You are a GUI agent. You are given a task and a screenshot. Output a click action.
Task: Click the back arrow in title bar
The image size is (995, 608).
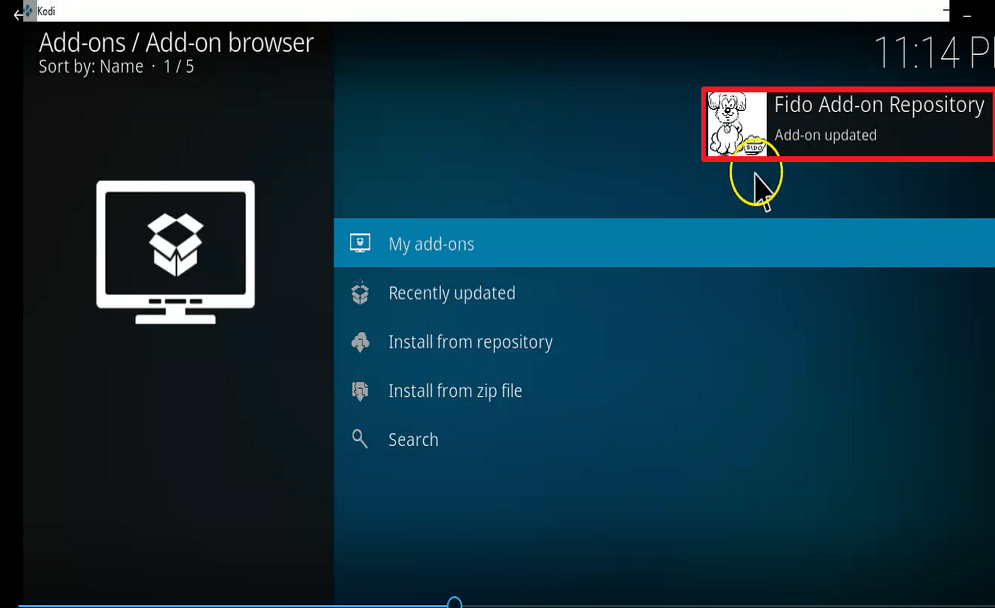pyautogui.click(x=17, y=14)
